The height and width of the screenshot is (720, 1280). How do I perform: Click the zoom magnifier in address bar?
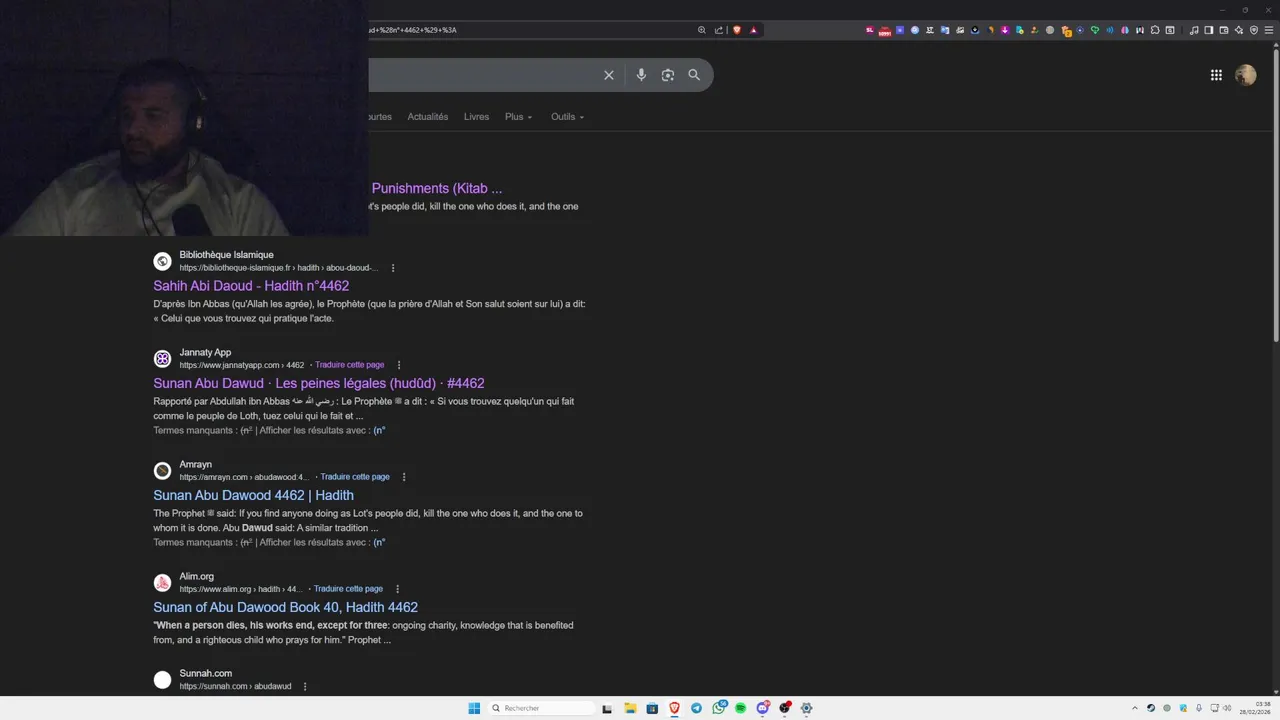tap(702, 30)
